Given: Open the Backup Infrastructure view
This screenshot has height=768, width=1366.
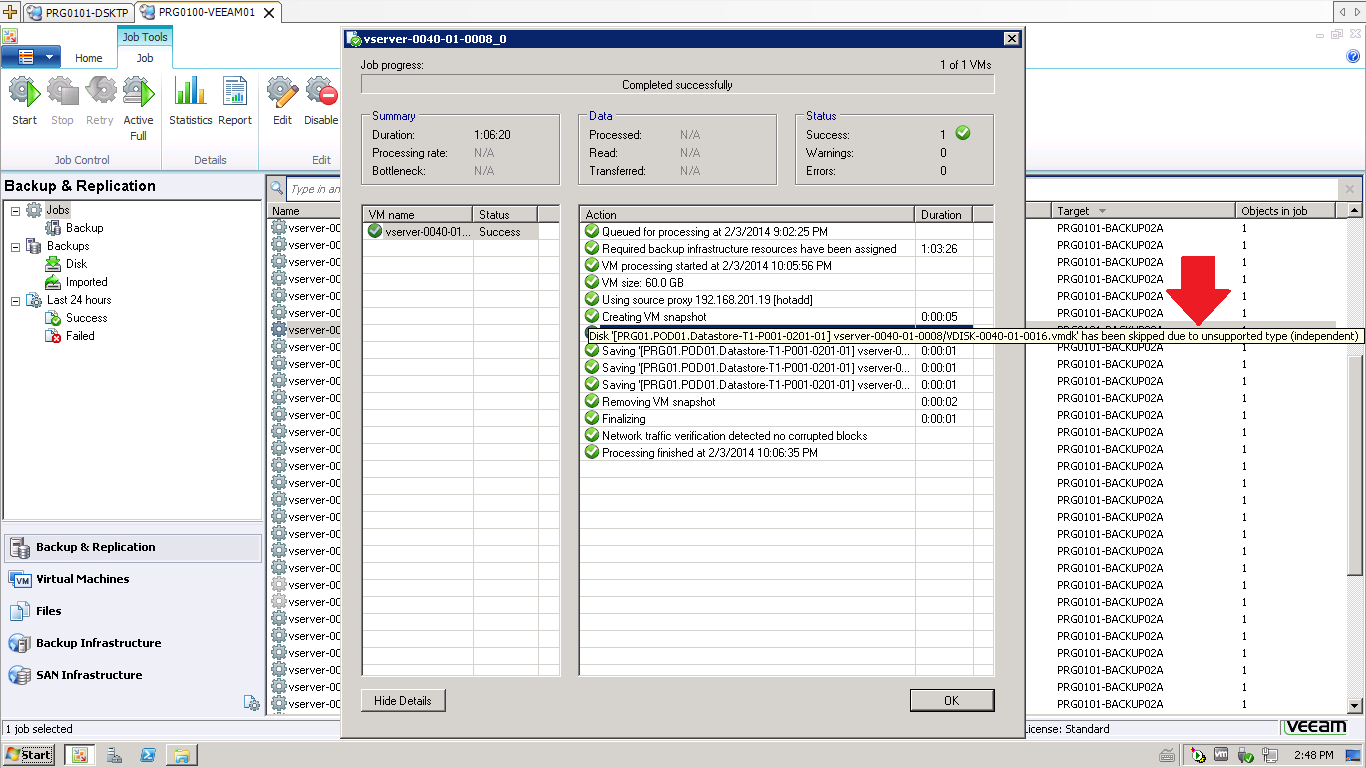Looking at the screenshot, I should tap(133, 643).
